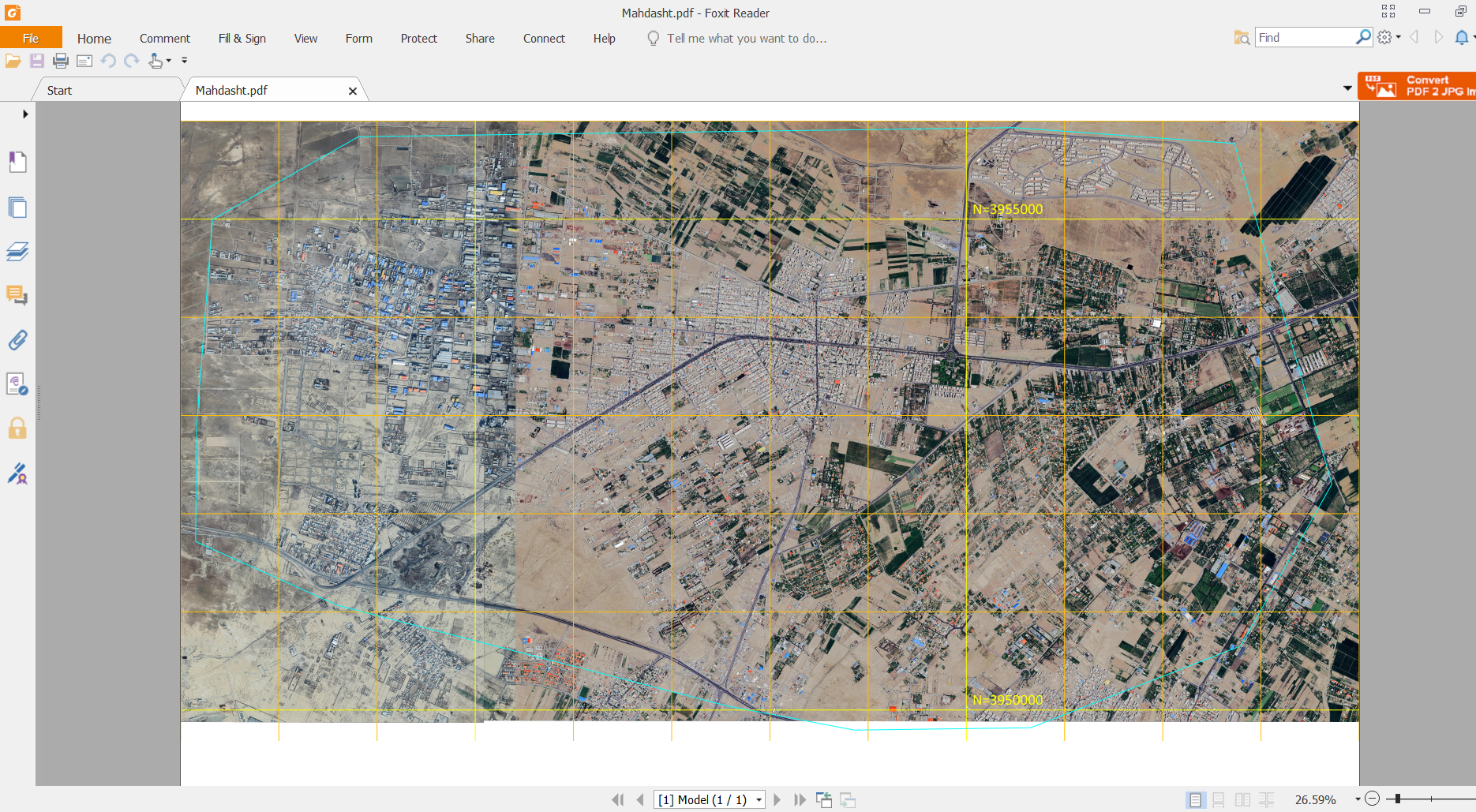Expand the left navigation panel arrow

[25, 114]
